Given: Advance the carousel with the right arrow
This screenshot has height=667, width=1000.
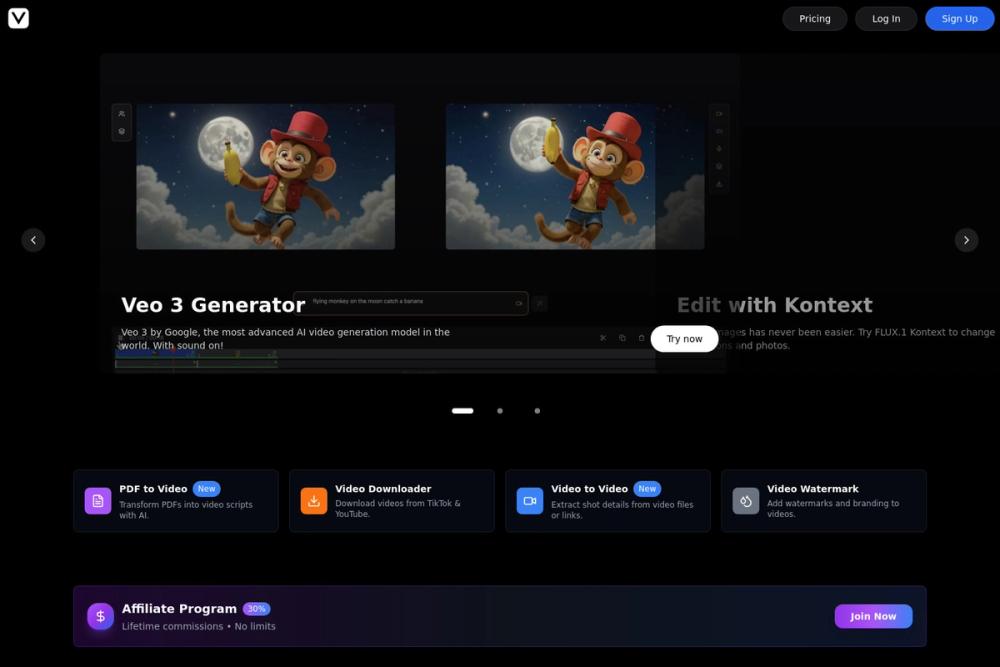Looking at the screenshot, I should pos(966,240).
